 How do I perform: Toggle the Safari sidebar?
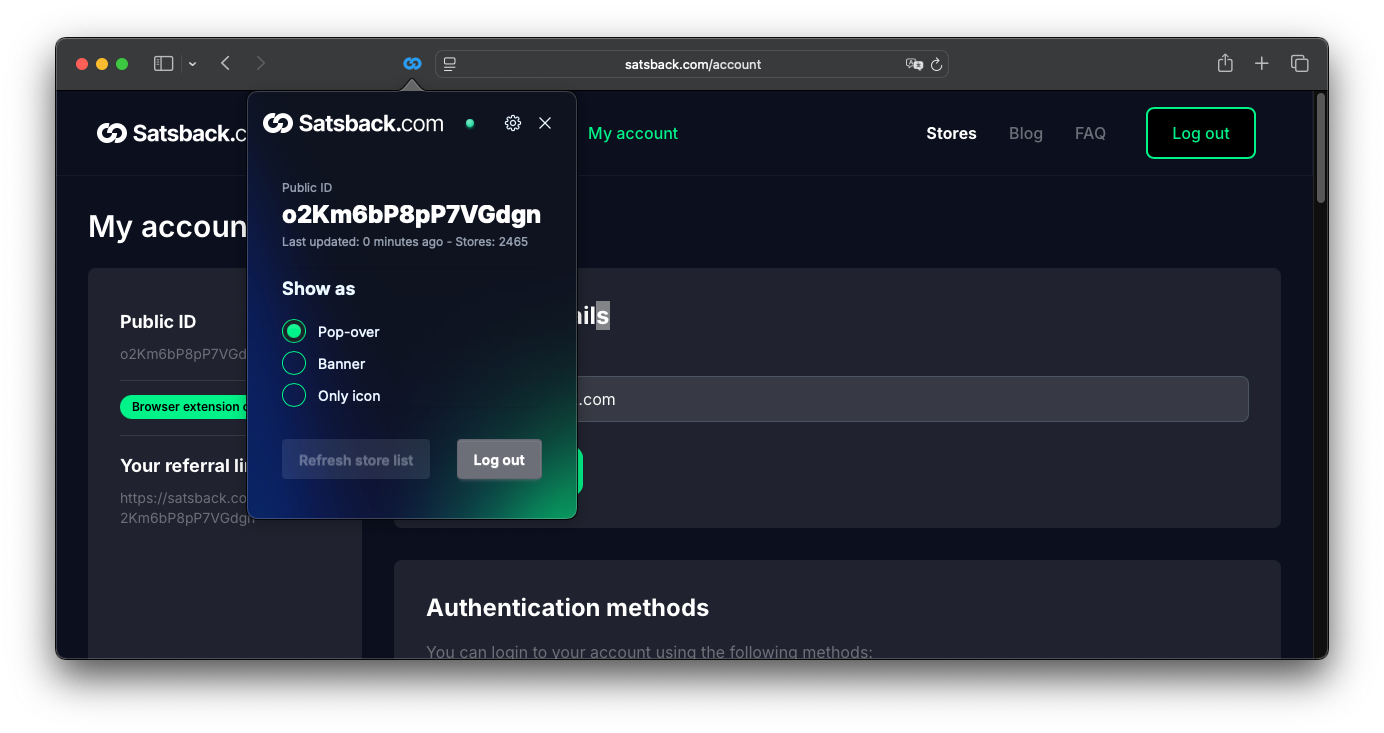[x=163, y=64]
